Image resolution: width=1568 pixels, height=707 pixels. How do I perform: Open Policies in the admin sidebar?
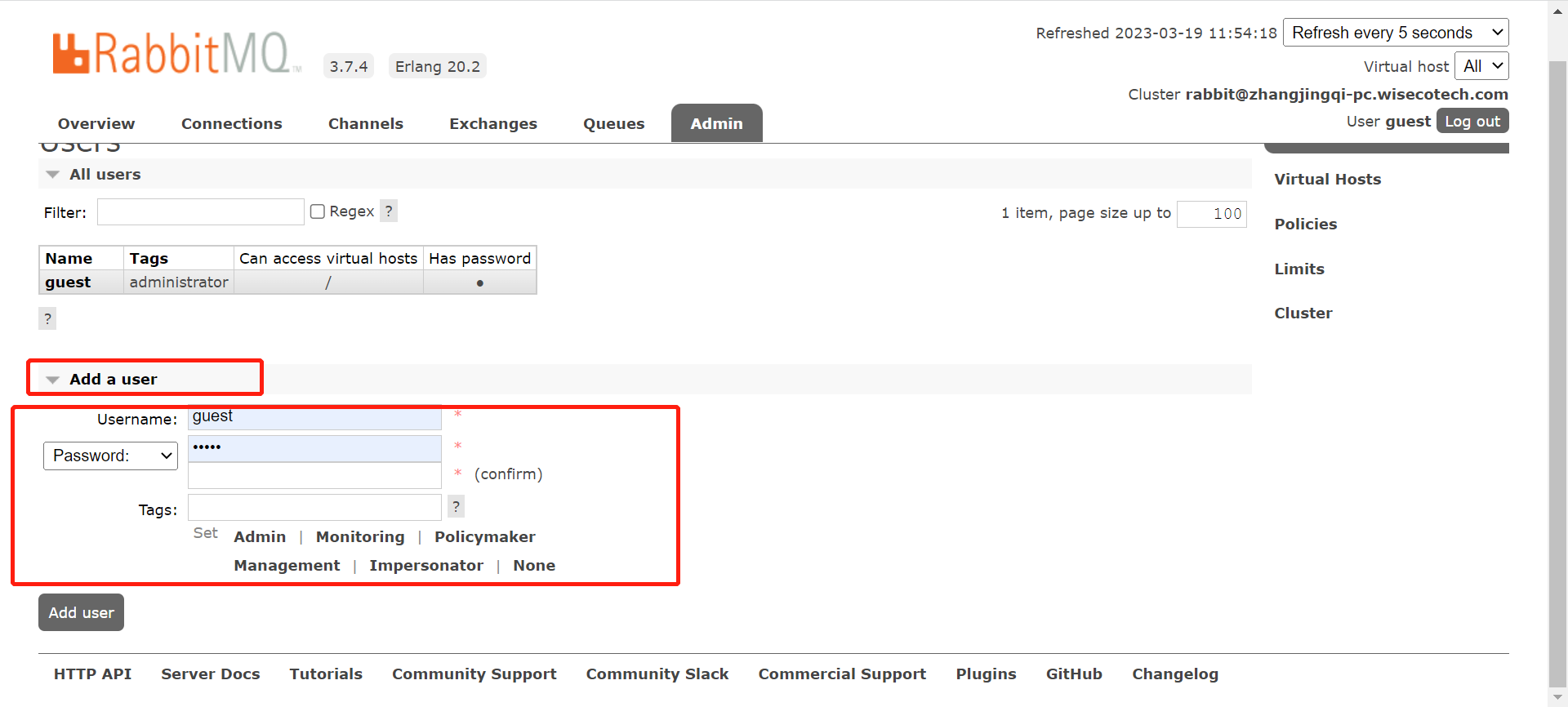[1306, 225]
